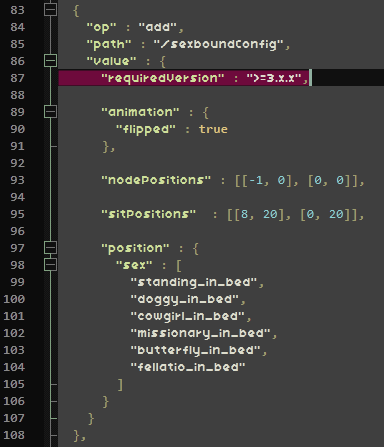Click the "position" key on line 97

pos(135,248)
